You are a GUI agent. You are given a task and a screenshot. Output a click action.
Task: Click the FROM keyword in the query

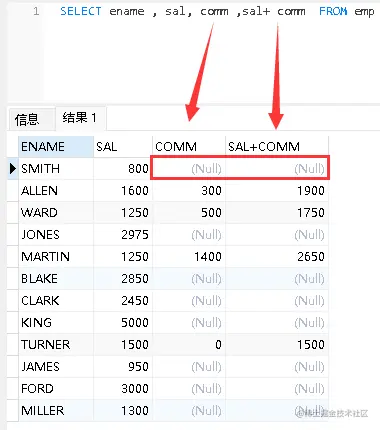pos(333,11)
